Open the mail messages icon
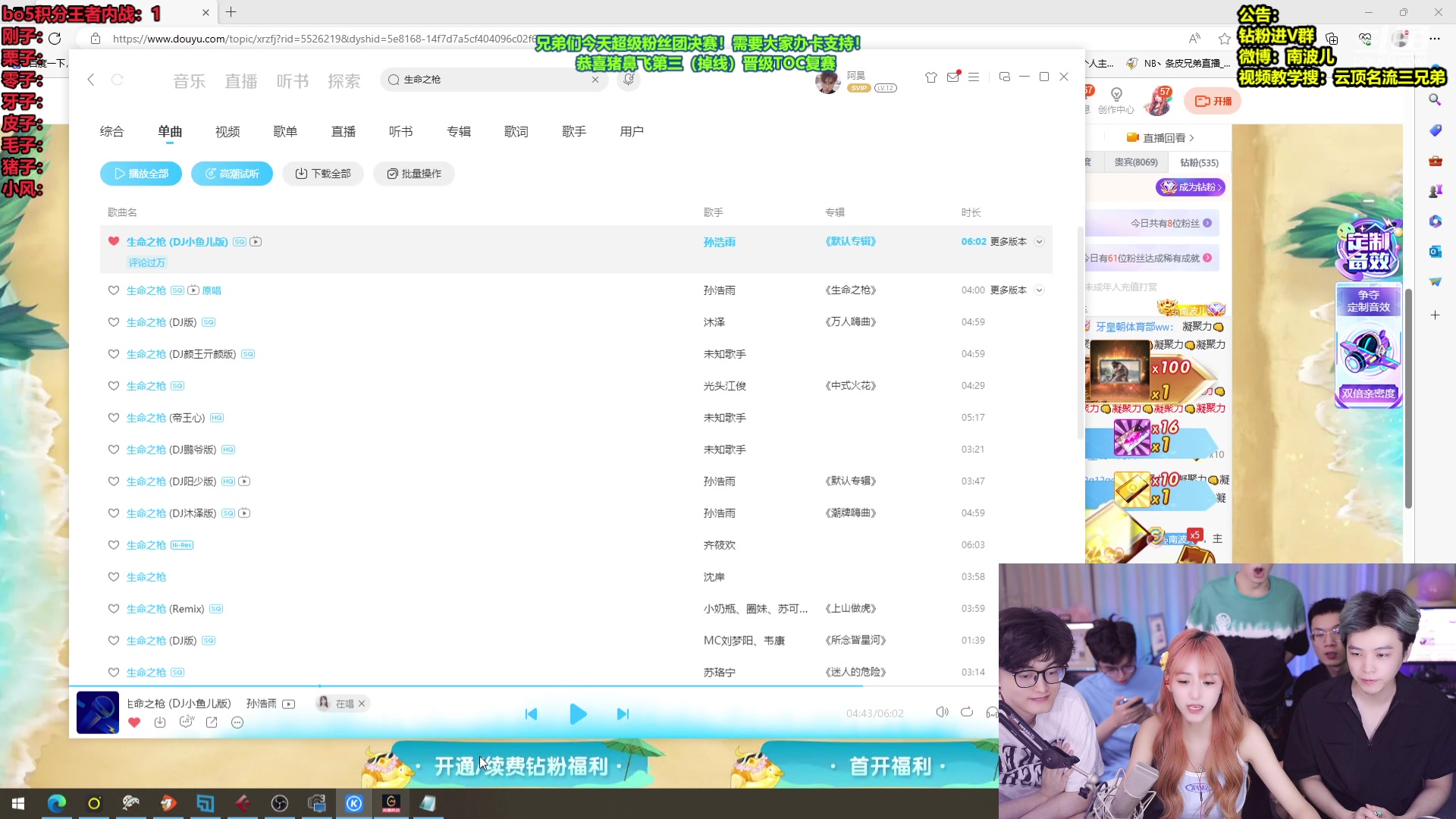The image size is (1456, 819). [x=953, y=77]
